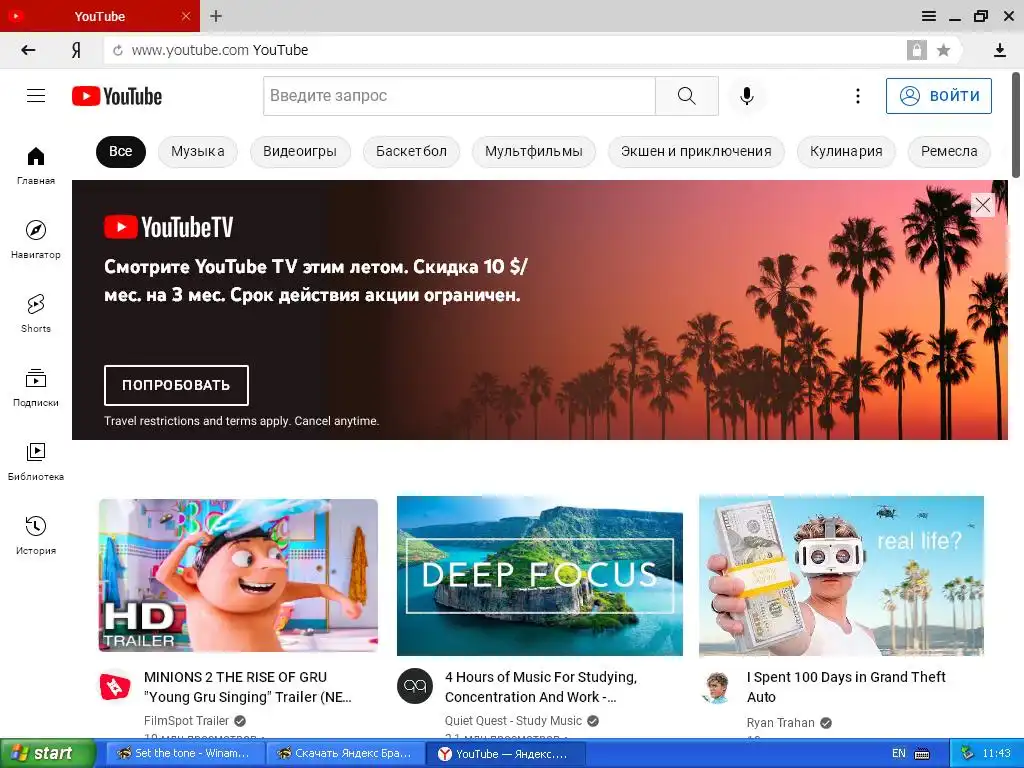This screenshot has height=768, width=1024.
Task: Start voice search with microphone icon
Action: coord(746,96)
